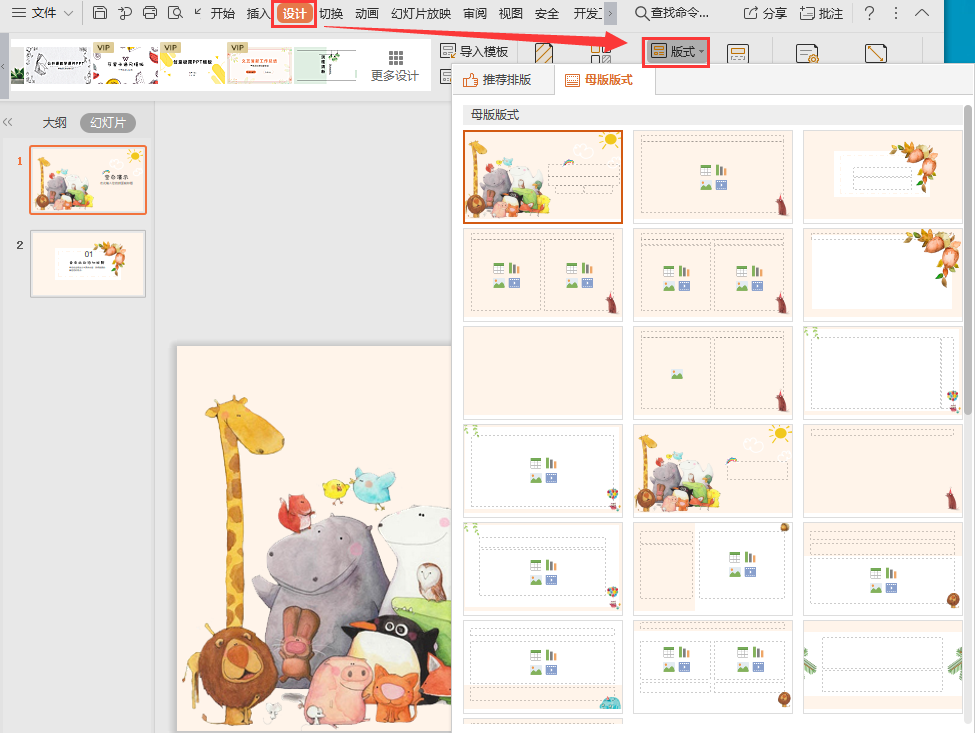The width and height of the screenshot is (975, 733).
Task: Switch to the 推荐排版 tab
Action: click(x=497, y=80)
